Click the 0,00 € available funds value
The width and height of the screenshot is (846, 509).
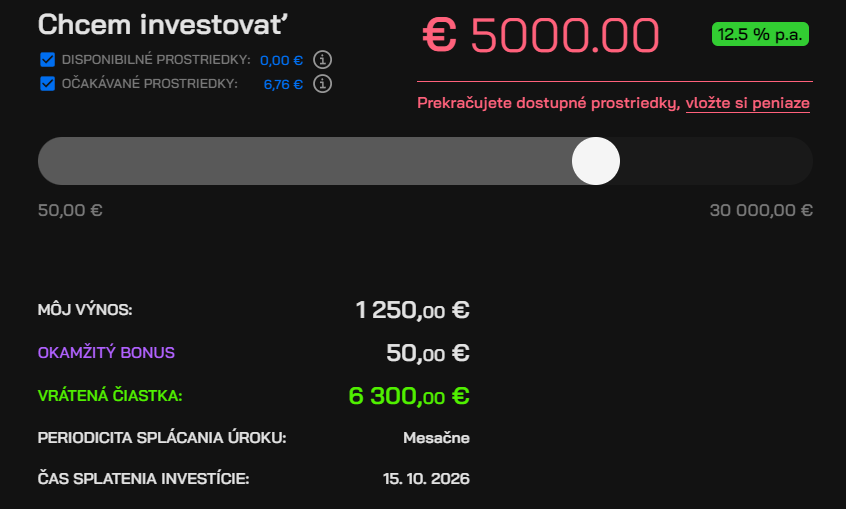[281, 60]
